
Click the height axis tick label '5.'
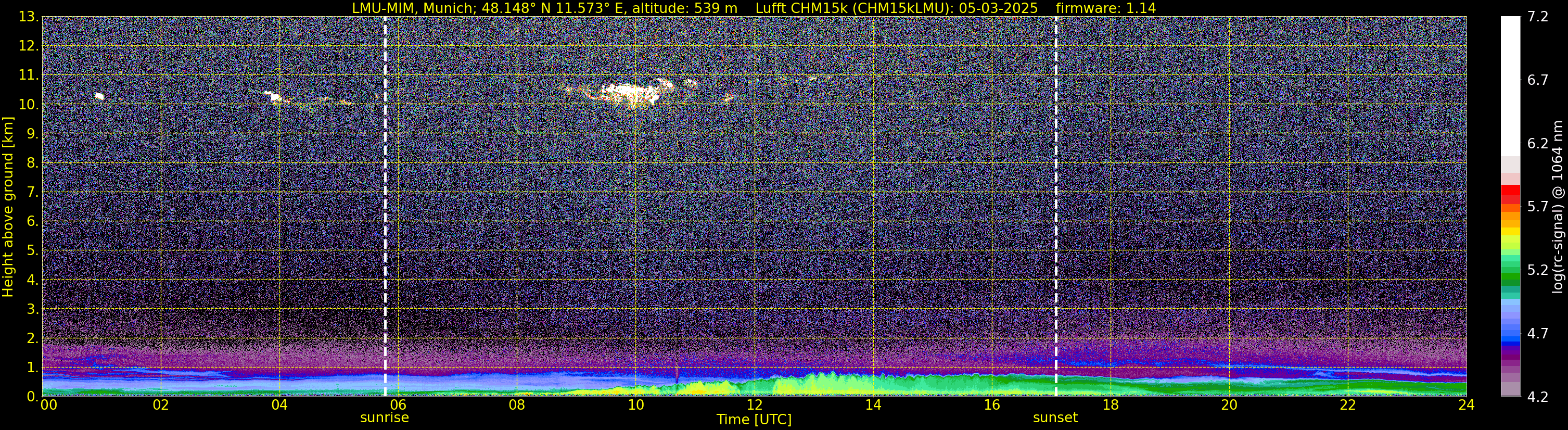(32, 251)
